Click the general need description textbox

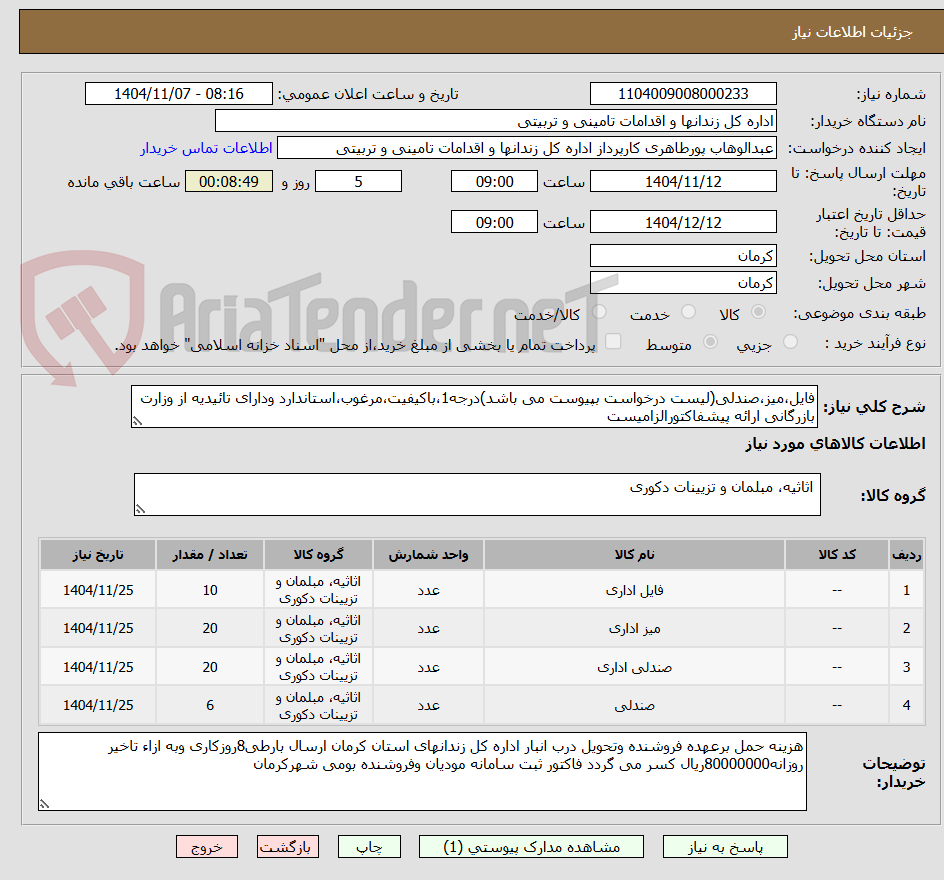click(x=474, y=407)
